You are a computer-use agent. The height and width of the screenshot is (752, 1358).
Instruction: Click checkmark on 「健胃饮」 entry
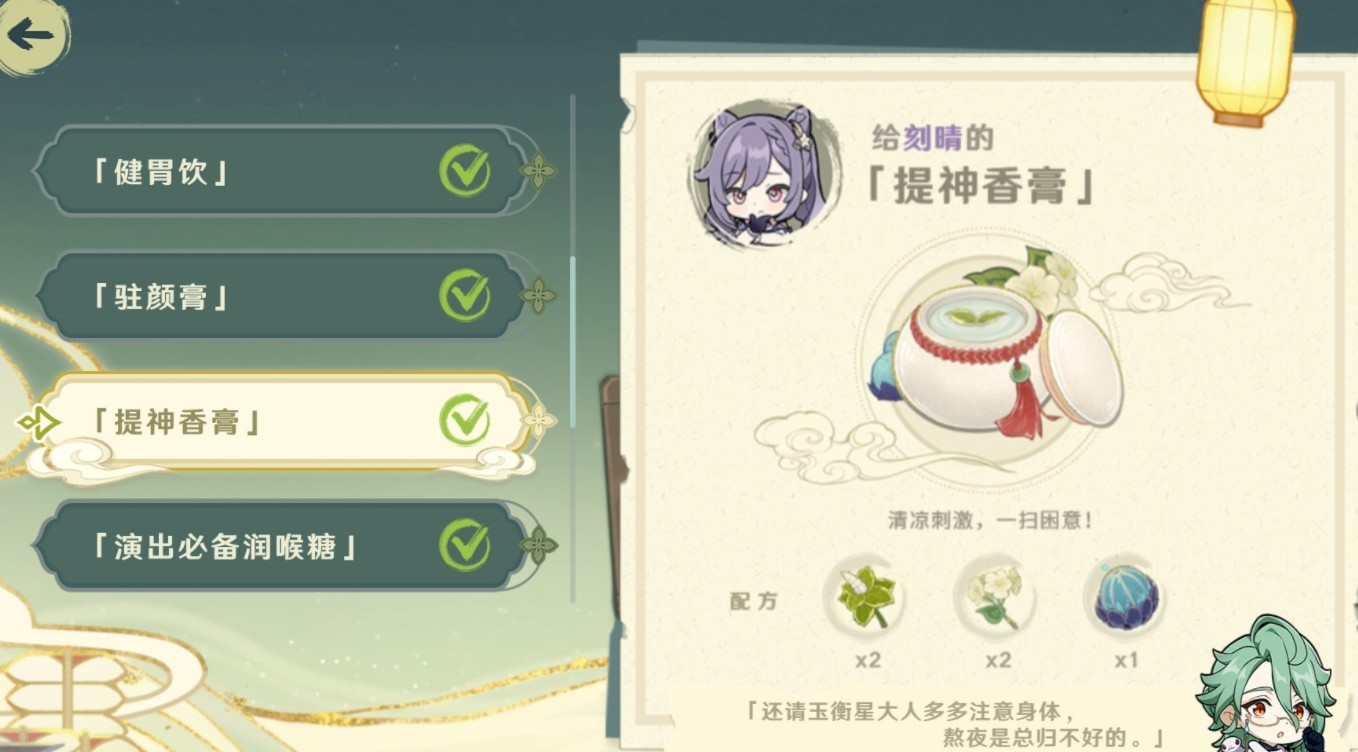coord(465,171)
